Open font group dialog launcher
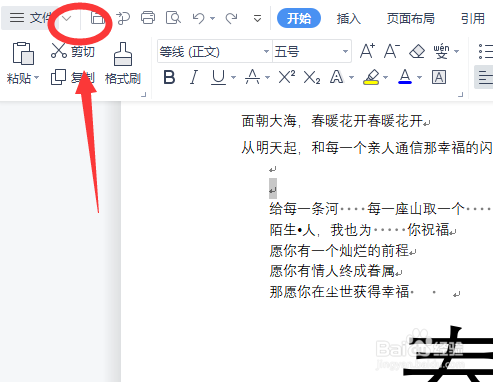493x382 pixels. coord(461,95)
